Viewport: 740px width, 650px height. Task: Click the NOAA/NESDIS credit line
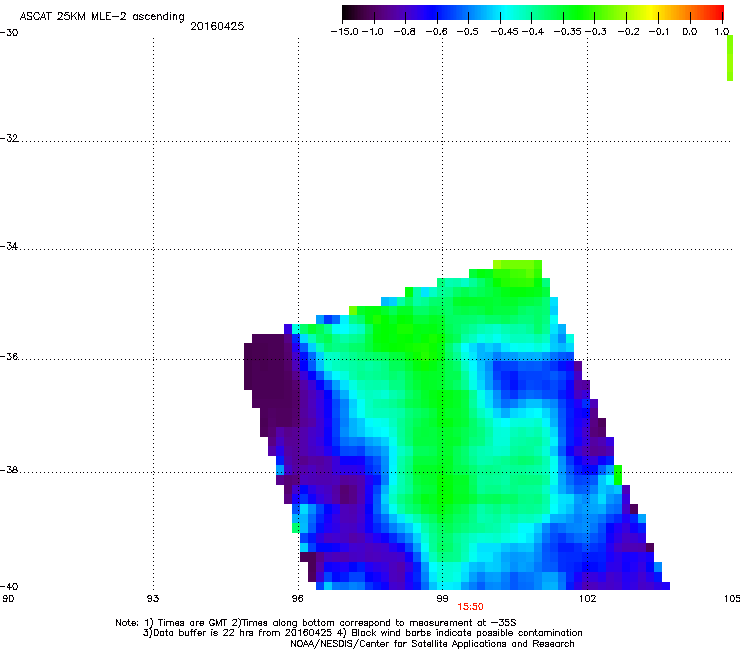[432, 644]
